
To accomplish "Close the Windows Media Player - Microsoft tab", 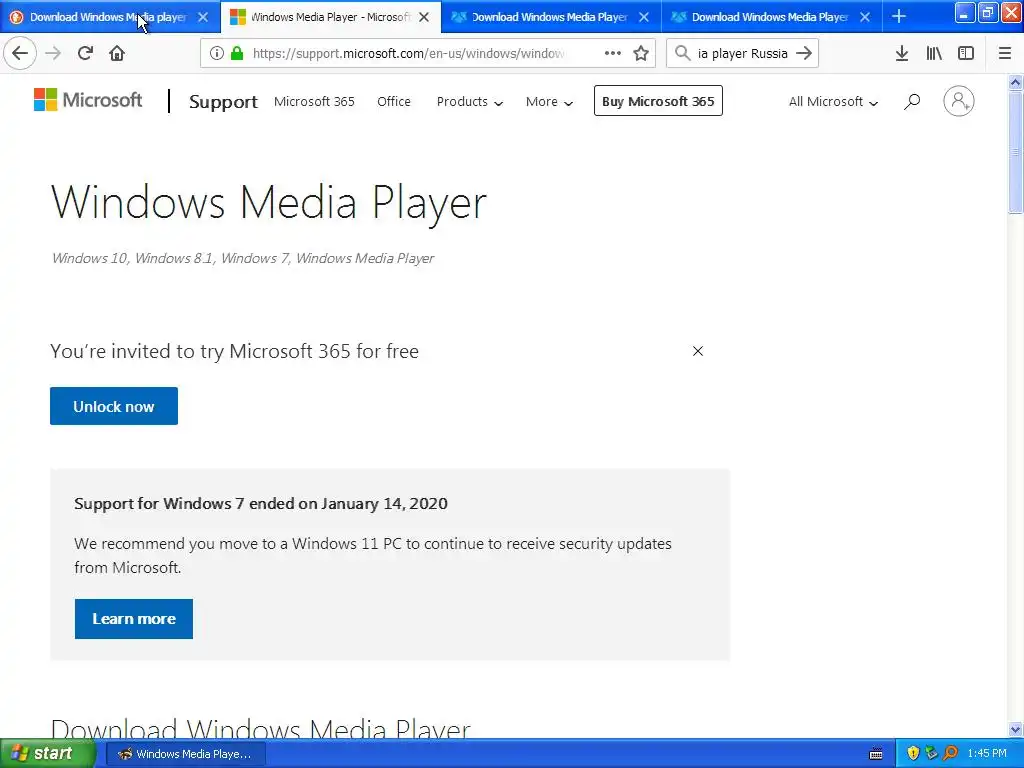I will [424, 17].
